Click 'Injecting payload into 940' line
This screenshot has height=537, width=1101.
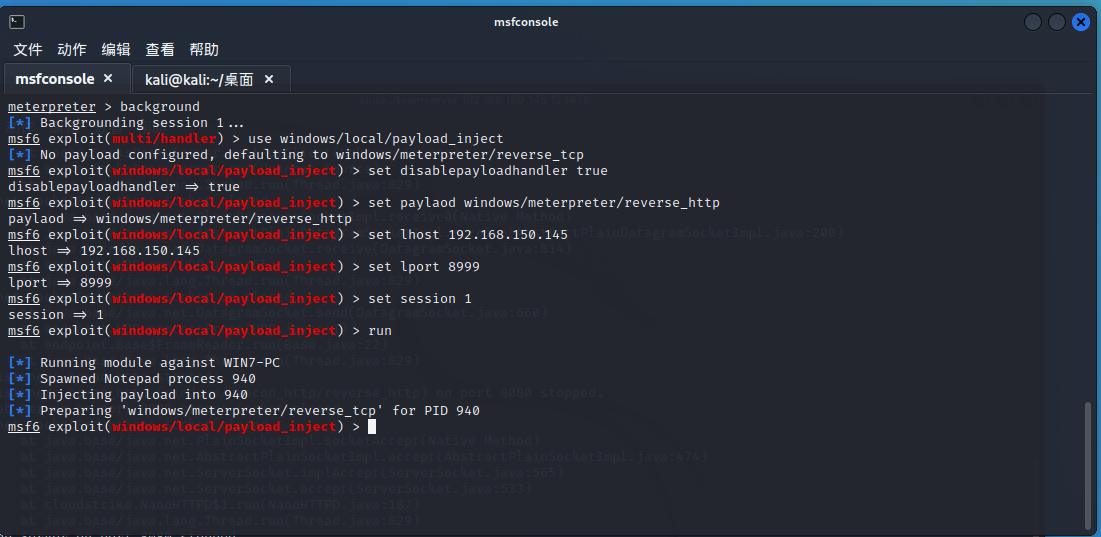coord(128,395)
